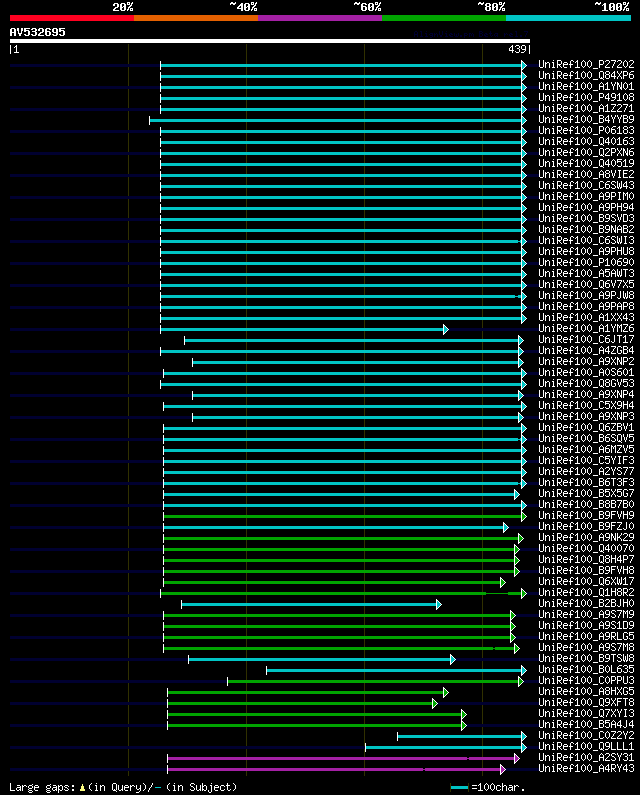View the UniRef100_A6MZV5 hit
The width and height of the screenshot is (640, 795).
586,449
